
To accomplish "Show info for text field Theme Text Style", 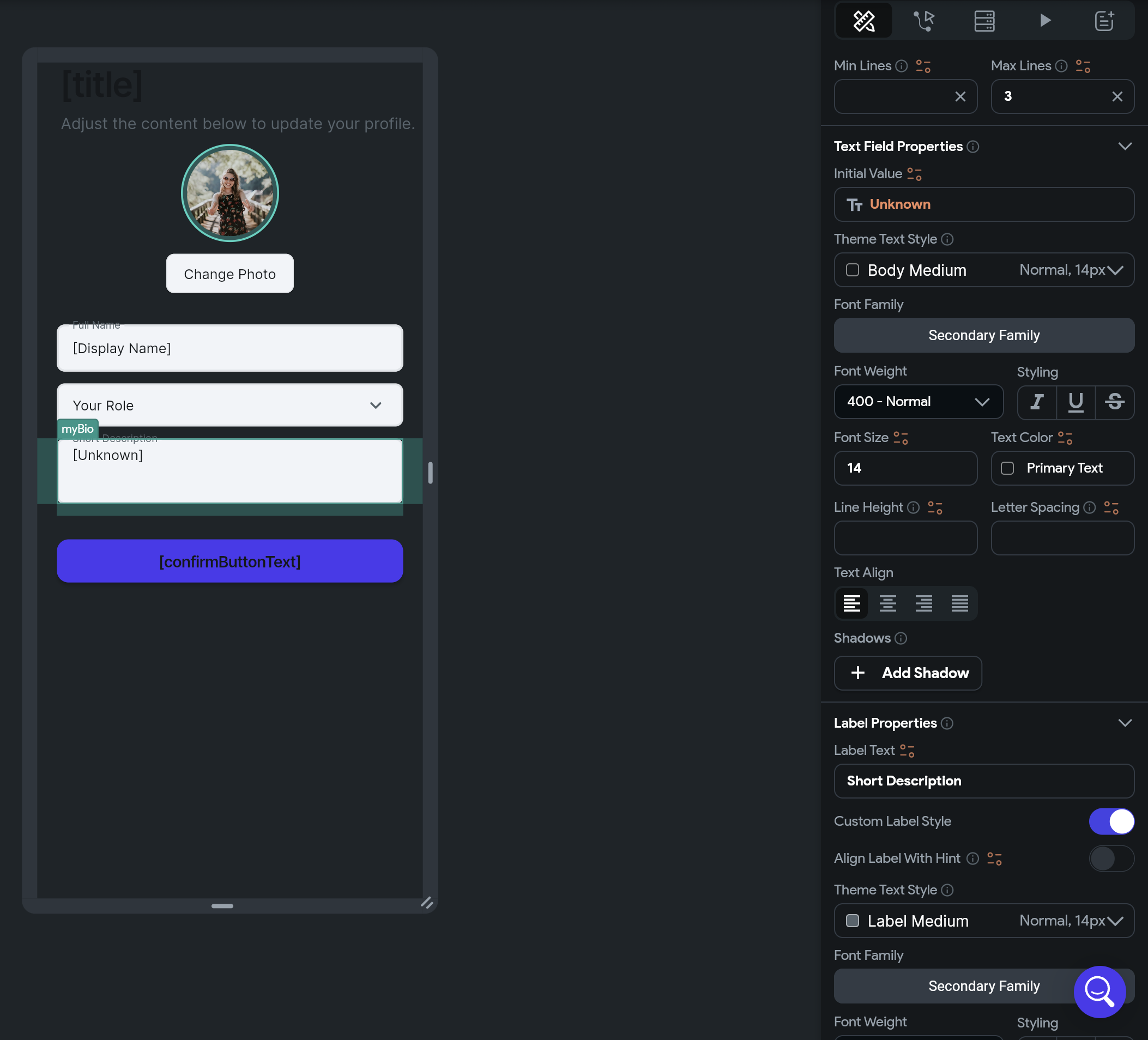I will tap(947, 239).
